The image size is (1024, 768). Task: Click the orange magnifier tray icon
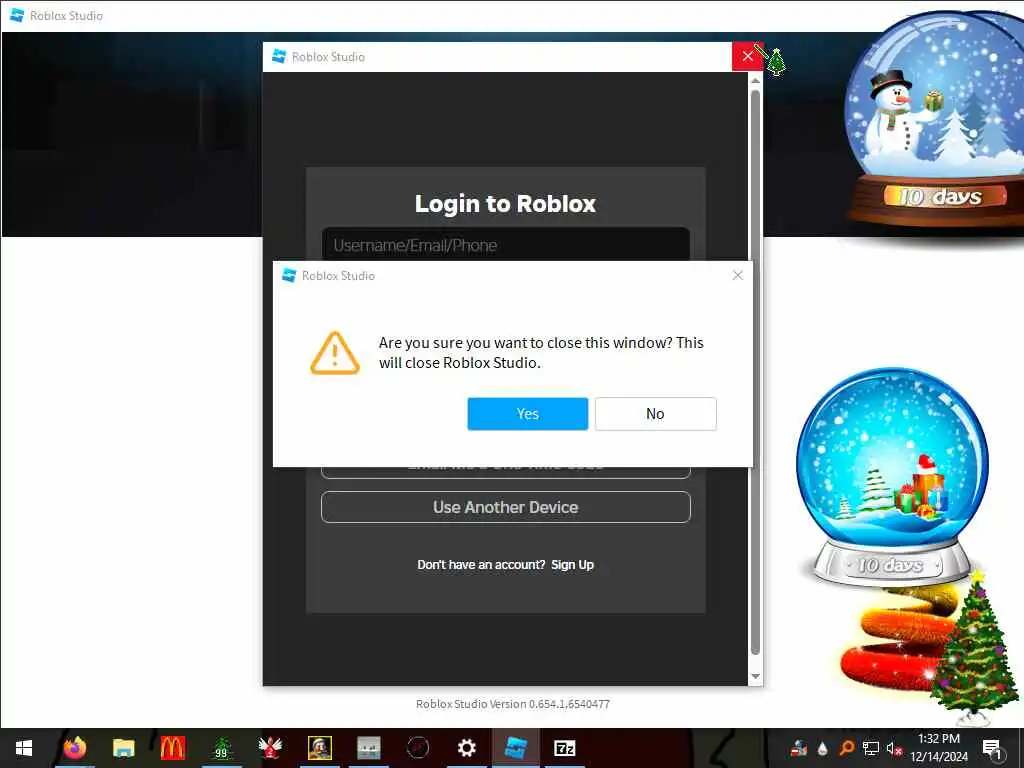pyautogui.click(x=846, y=748)
